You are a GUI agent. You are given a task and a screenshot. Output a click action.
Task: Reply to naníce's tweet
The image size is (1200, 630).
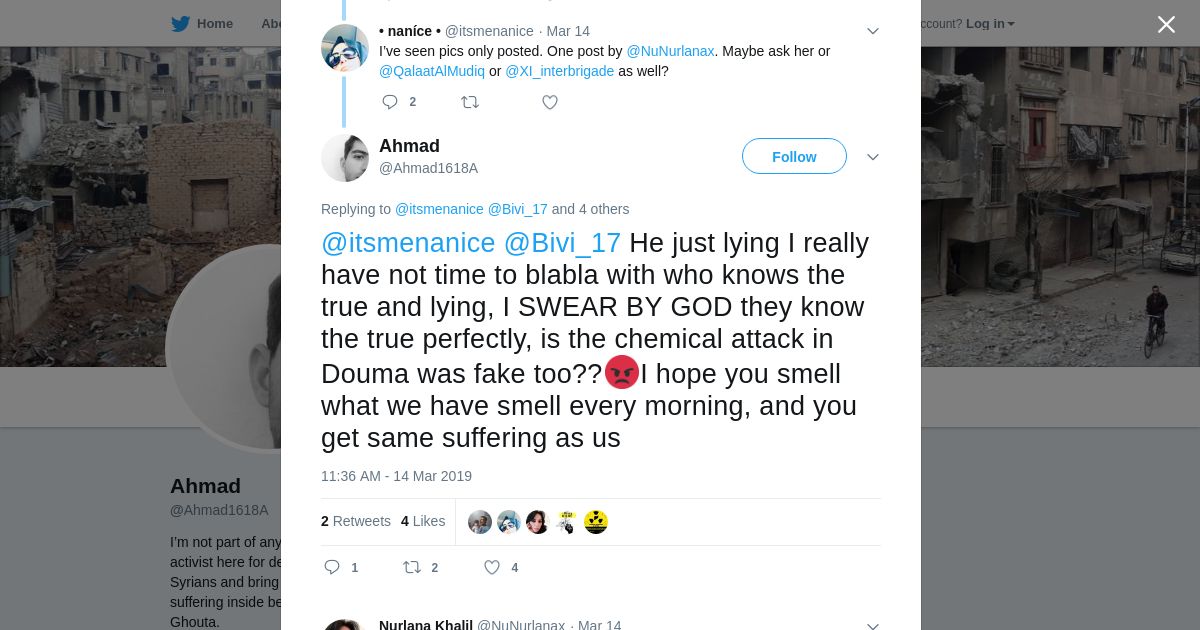coord(390,102)
